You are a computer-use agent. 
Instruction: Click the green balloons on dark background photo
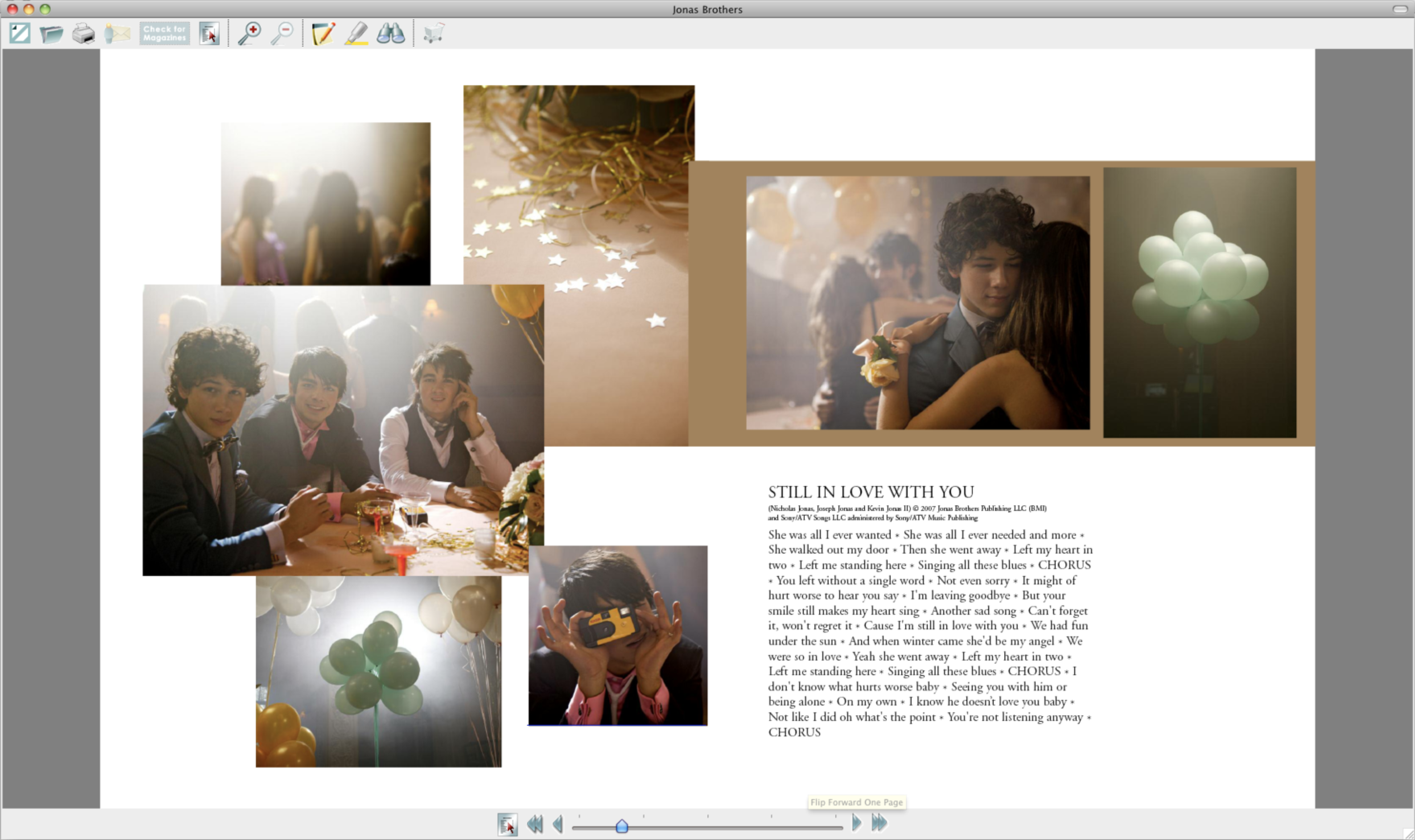click(x=1199, y=302)
